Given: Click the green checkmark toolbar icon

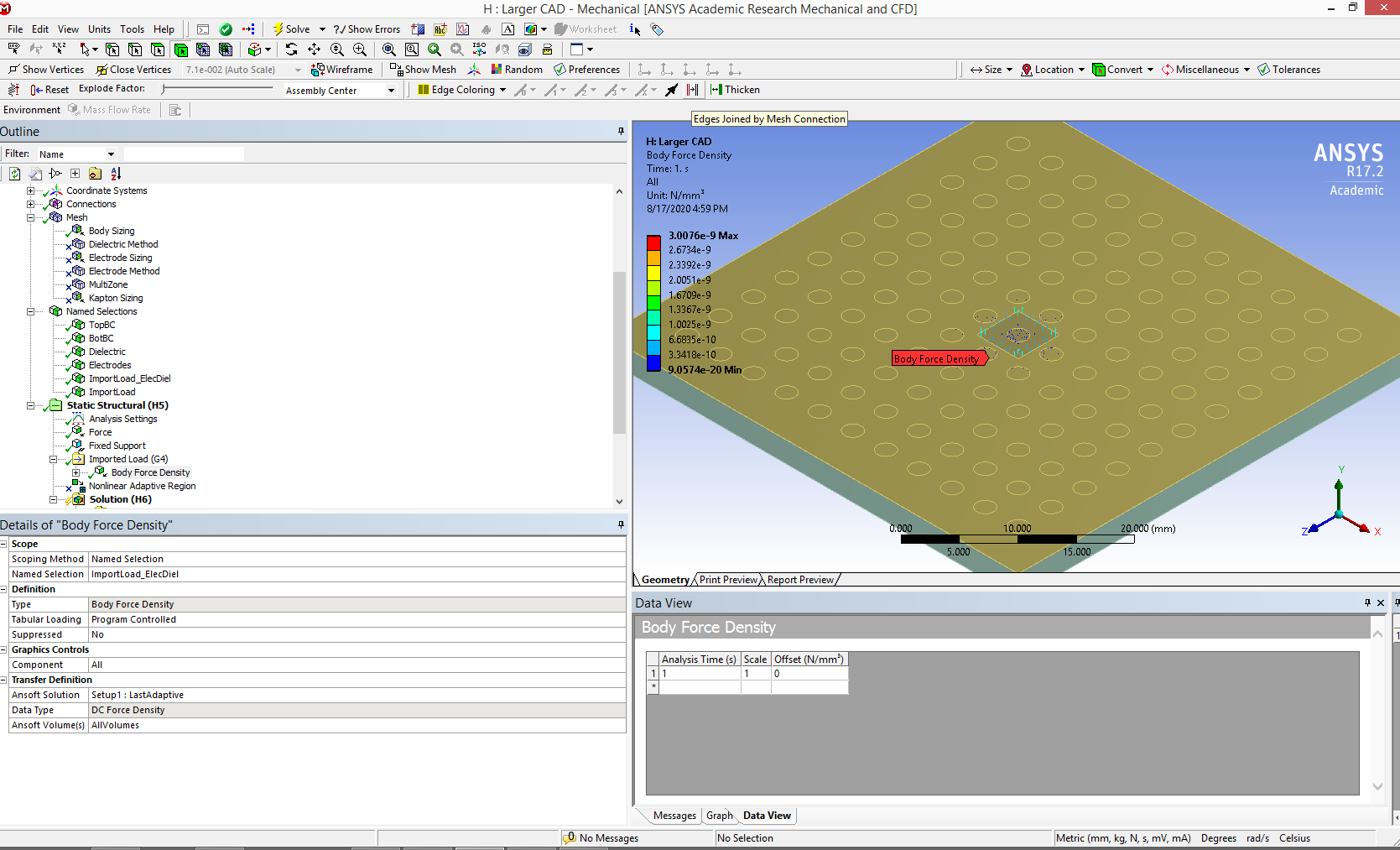Looking at the screenshot, I should pyautogui.click(x=226, y=29).
